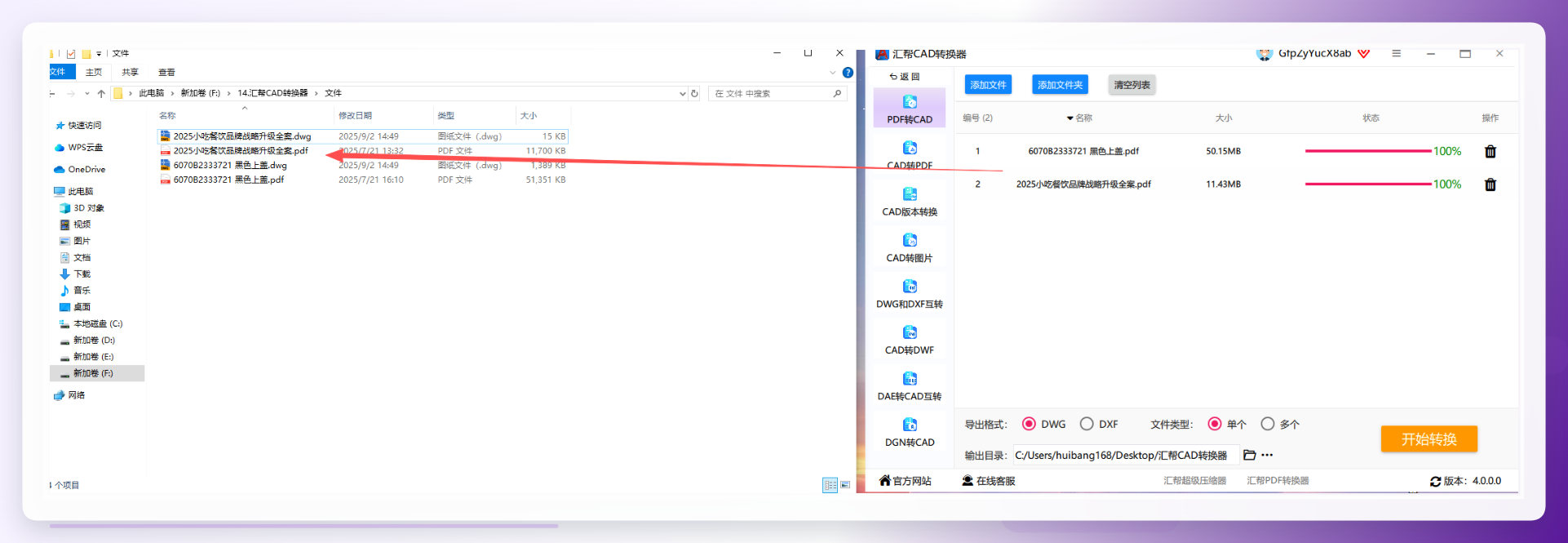This screenshot has height=543, width=1568.
Task: Open recent locations dropdown arrow in Explorer
Action: click(x=86, y=93)
